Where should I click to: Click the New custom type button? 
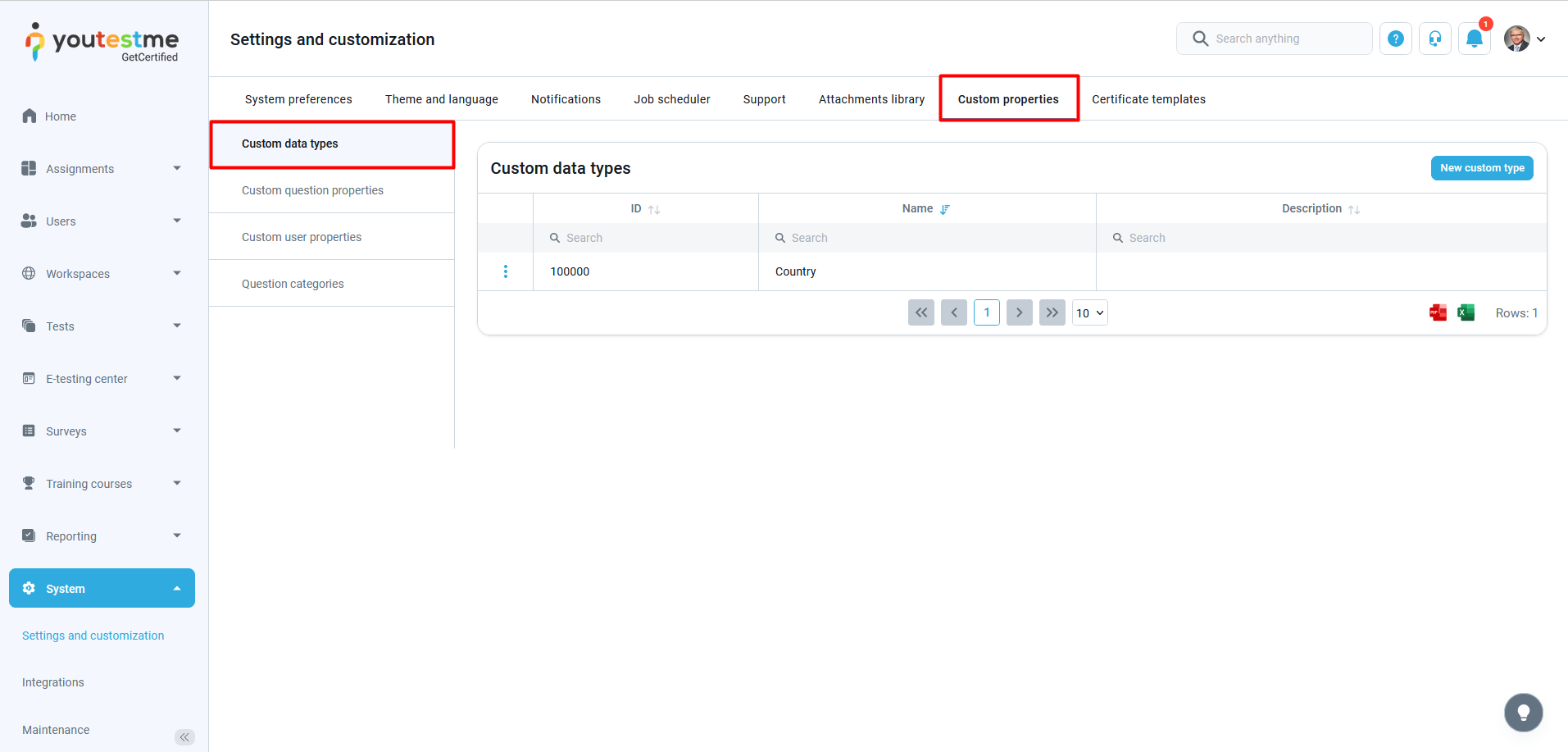coord(1481,168)
